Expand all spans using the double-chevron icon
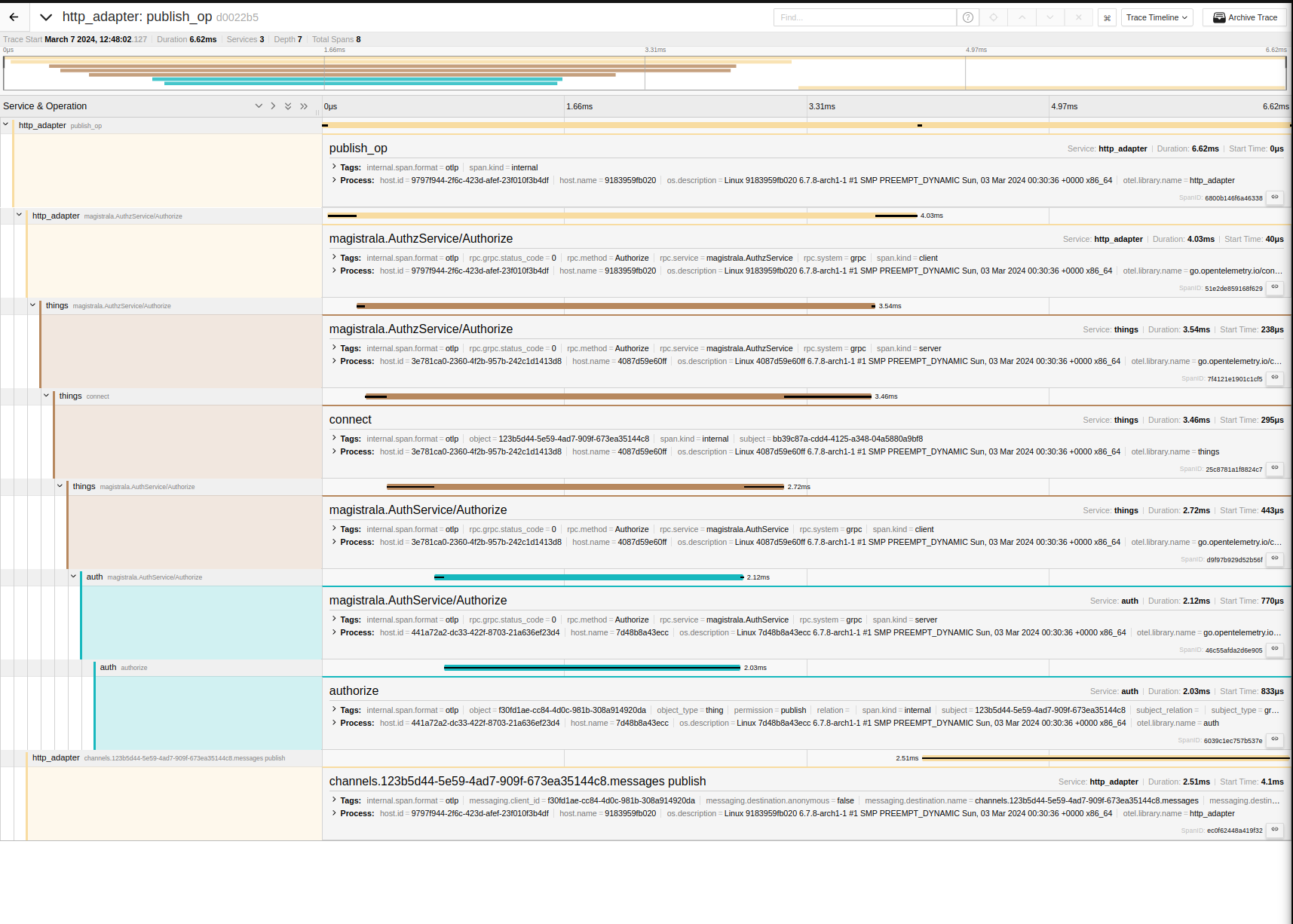Image resolution: width=1293 pixels, height=924 pixels. [288, 106]
